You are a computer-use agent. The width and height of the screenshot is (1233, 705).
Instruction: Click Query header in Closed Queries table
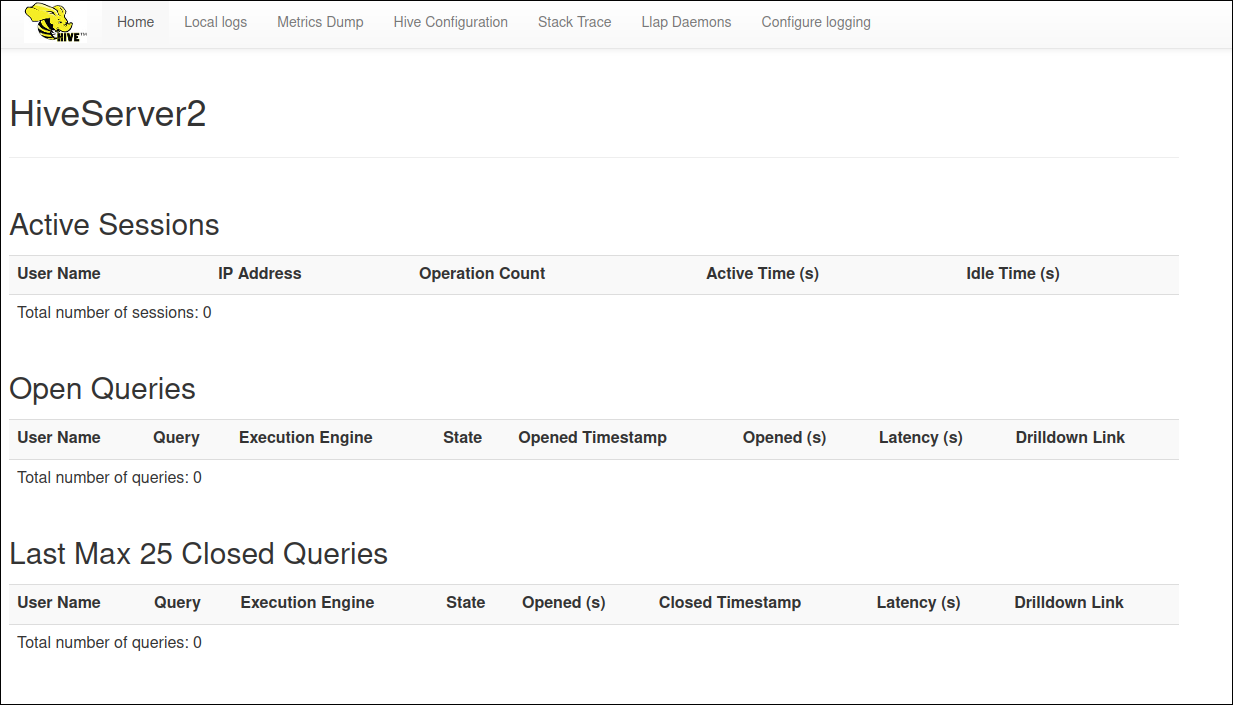click(x=177, y=603)
